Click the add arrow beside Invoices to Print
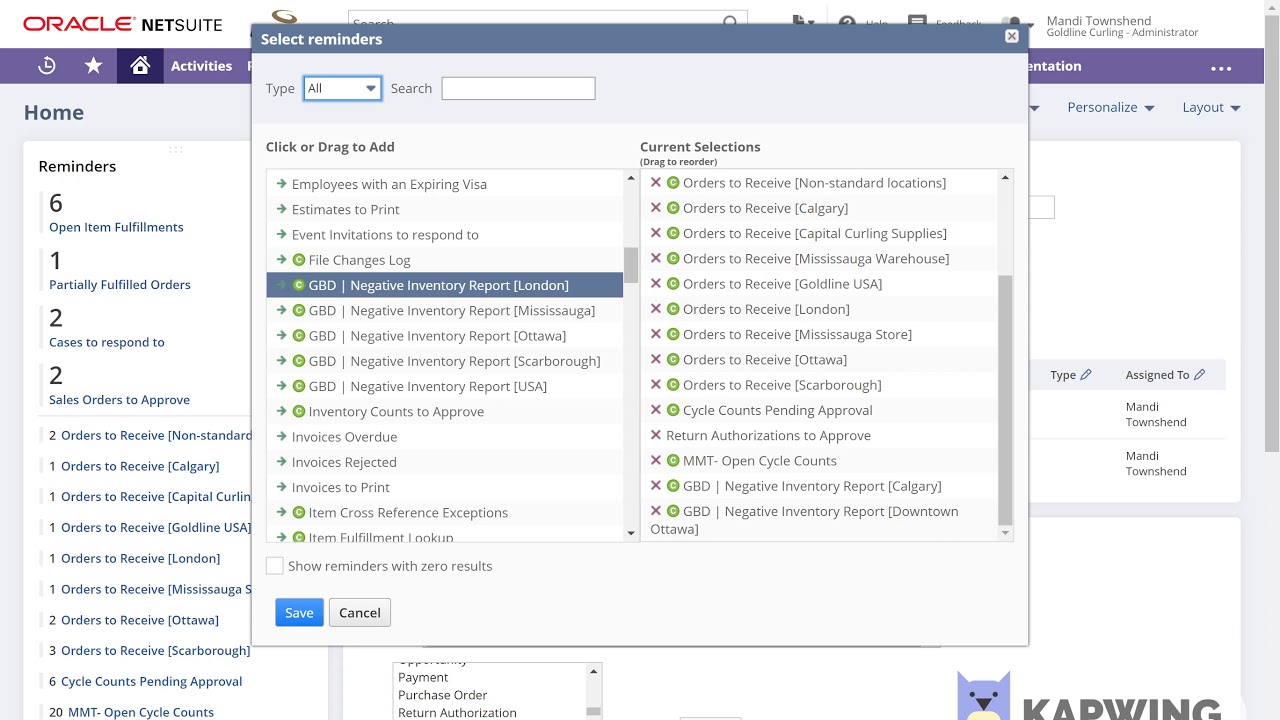The height and width of the screenshot is (720, 1280). click(x=281, y=487)
